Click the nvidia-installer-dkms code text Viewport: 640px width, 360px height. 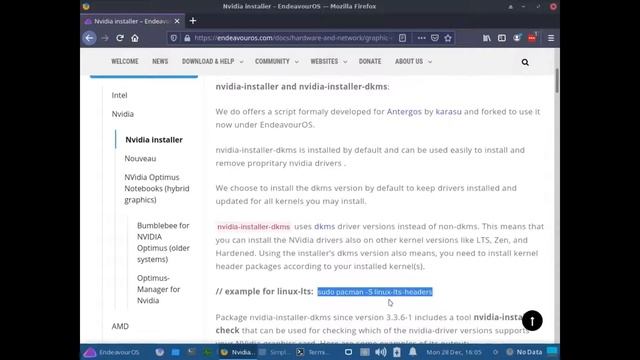point(253,227)
